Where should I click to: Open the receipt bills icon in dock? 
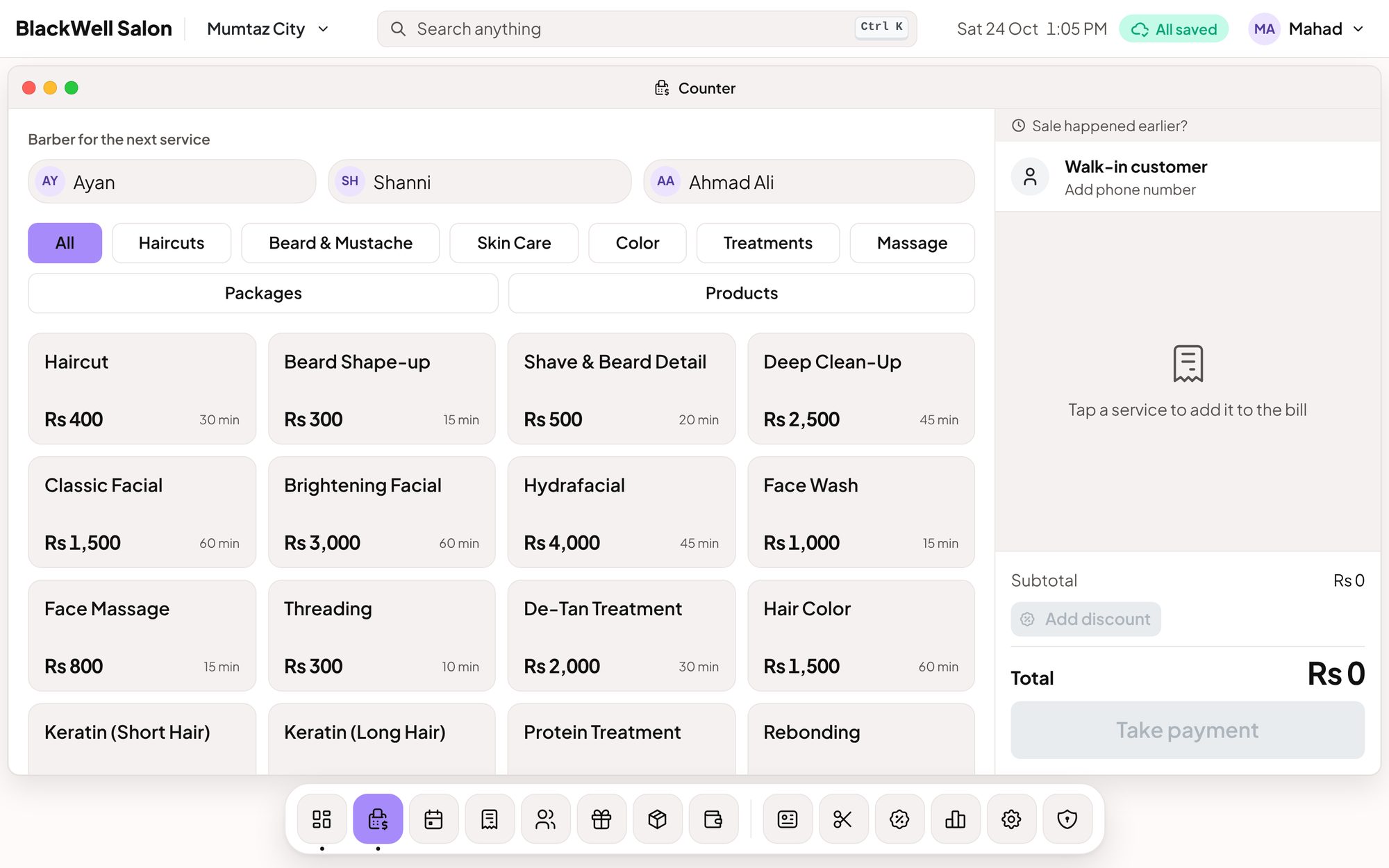click(490, 819)
